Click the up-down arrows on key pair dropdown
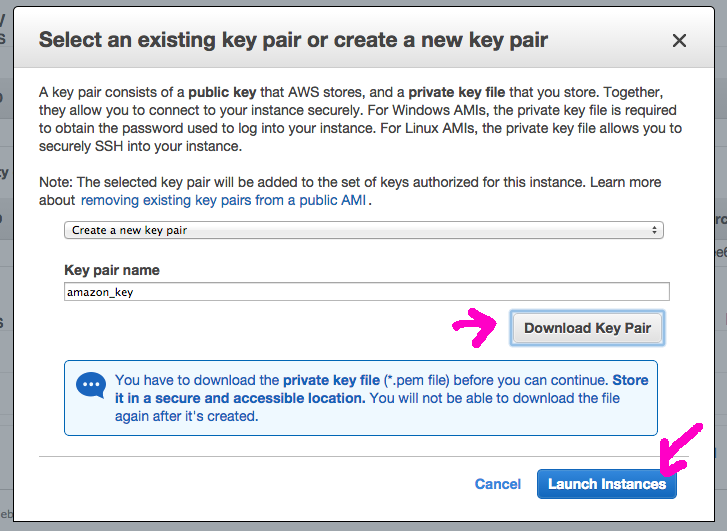Viewport: 727px width, 531px height. [x=654, y=230]
